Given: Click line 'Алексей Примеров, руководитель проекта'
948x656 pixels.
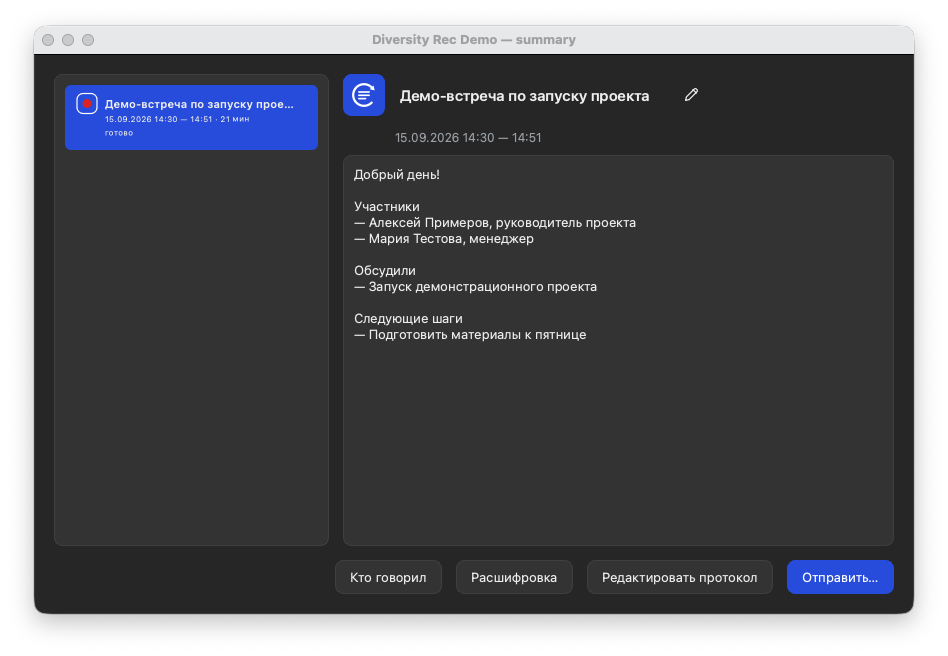Looking at the screenshot, I should pyautogui.click(x=502, y=223).
